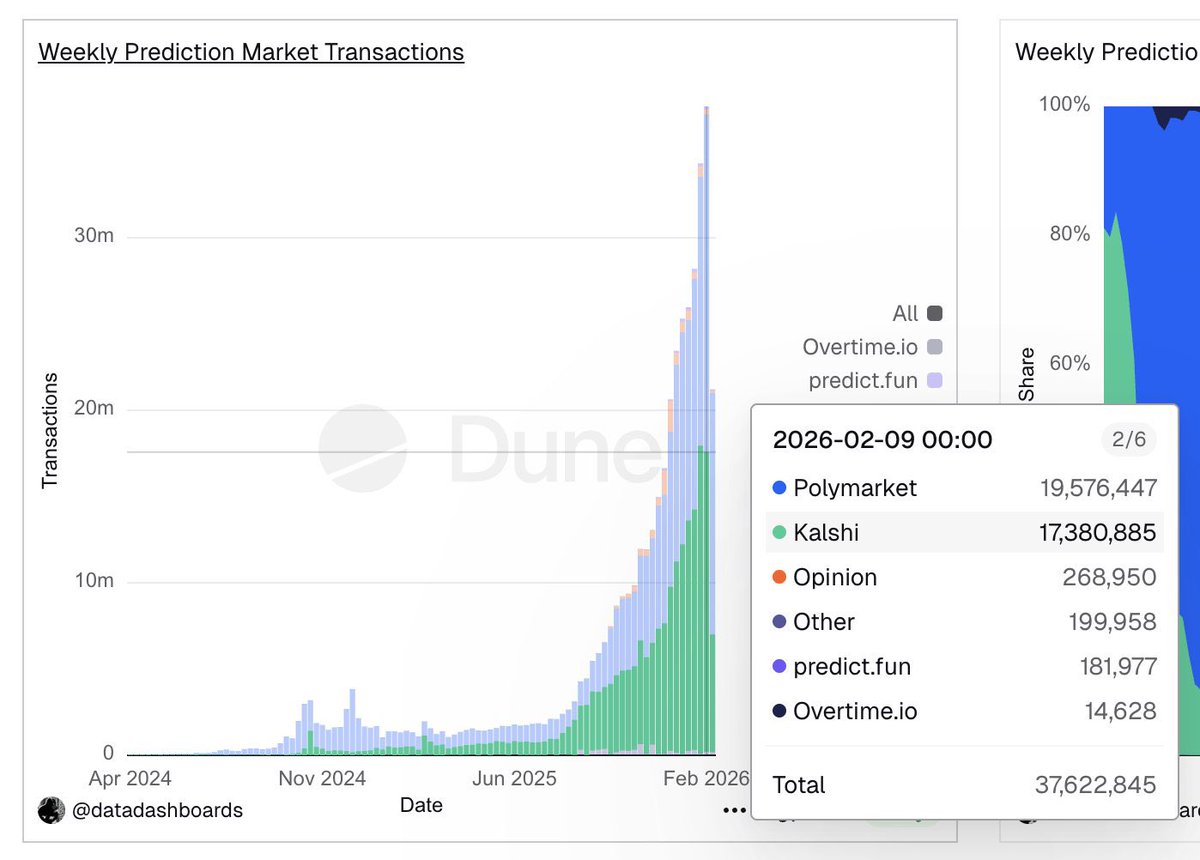Click the 30m y-axis label
The height and width of the screenshot is (860, 1200).
tap(92, 237)
